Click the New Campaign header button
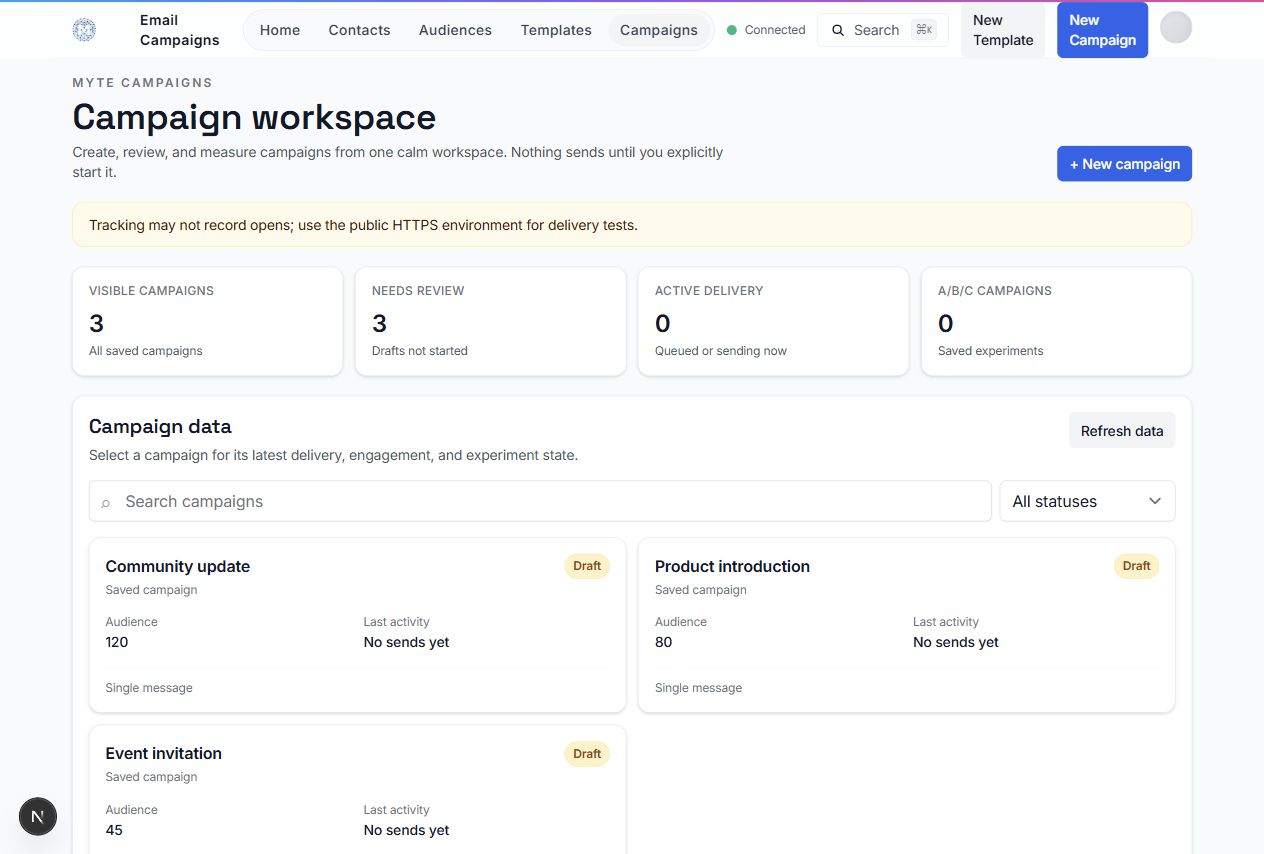Viewport: 1264px width, 854px height. coord(1102,30)
